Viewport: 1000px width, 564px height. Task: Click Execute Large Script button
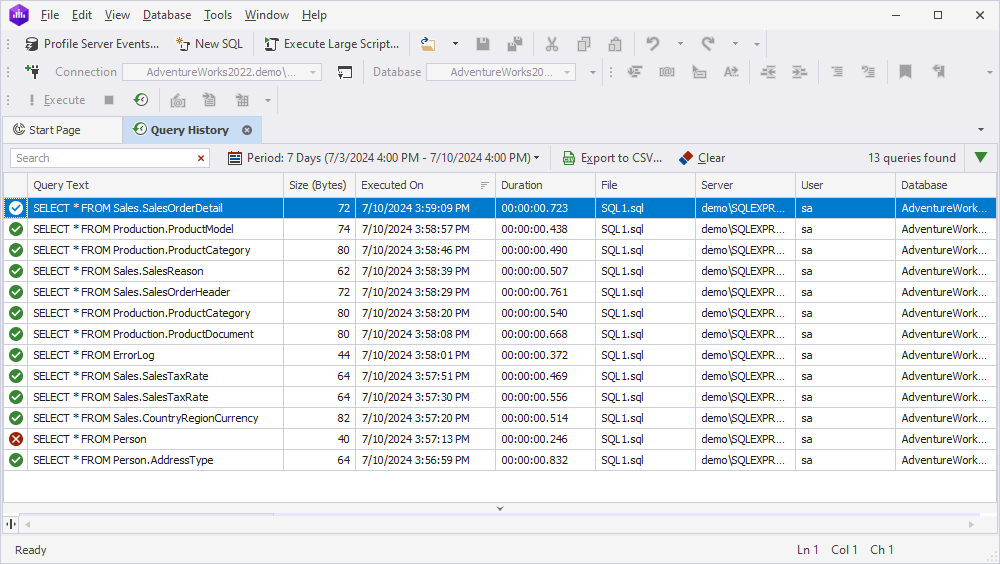[x=332, y=44]
